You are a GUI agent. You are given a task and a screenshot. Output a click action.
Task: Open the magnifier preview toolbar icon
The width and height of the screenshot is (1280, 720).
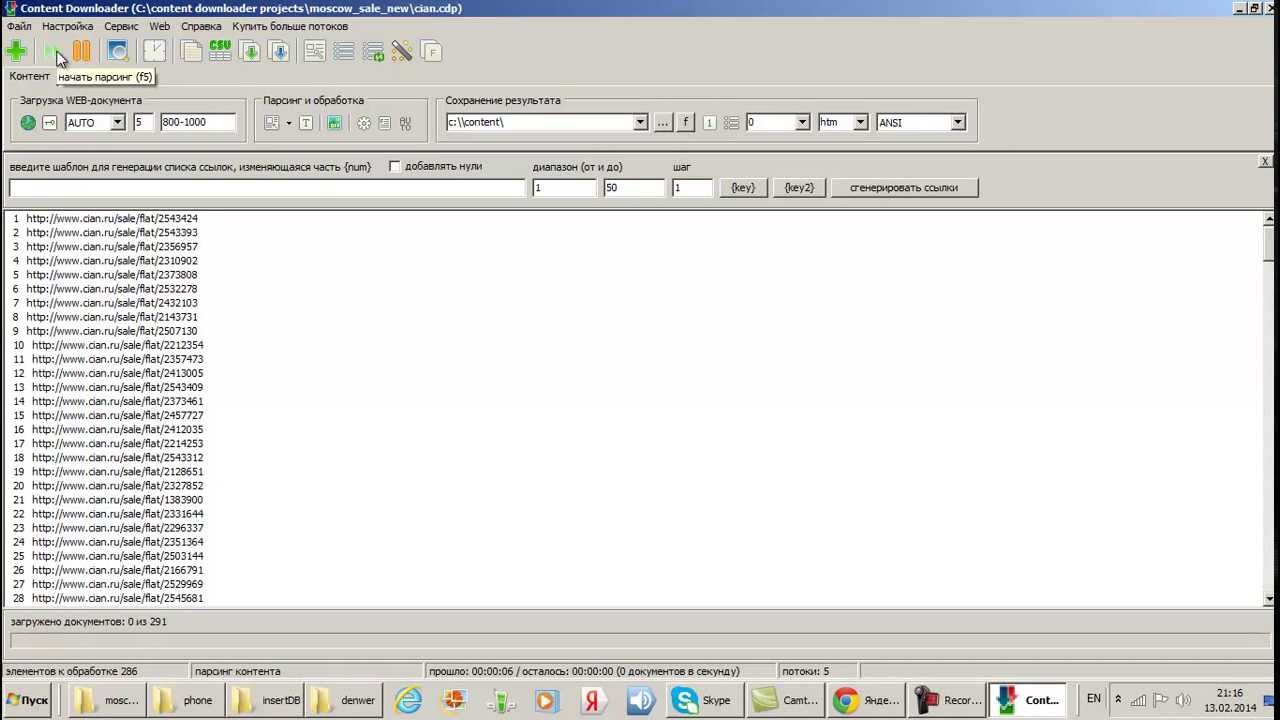point(118,51)
